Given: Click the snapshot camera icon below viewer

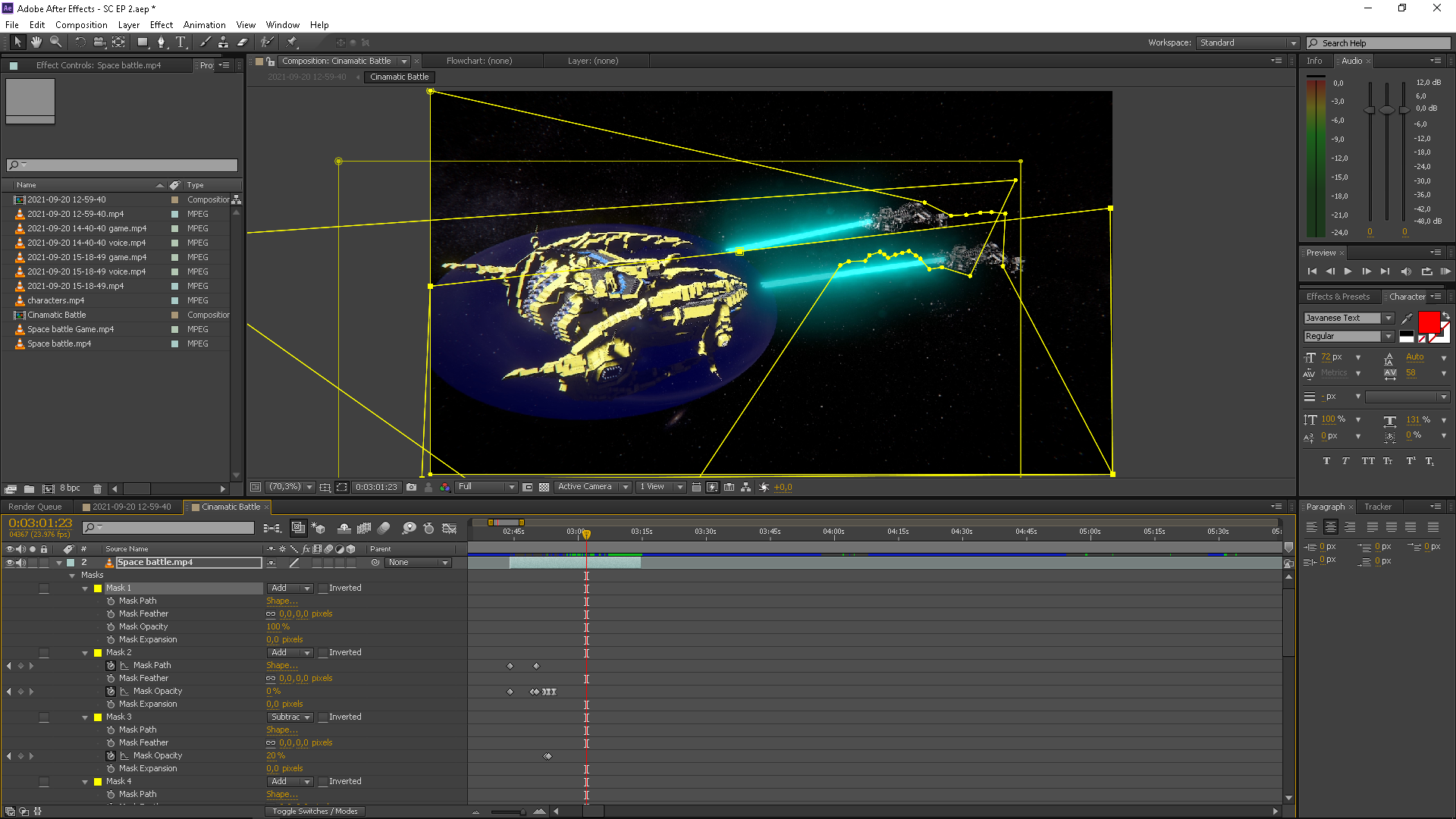Looking at the screenshot, I should point(411,487).
